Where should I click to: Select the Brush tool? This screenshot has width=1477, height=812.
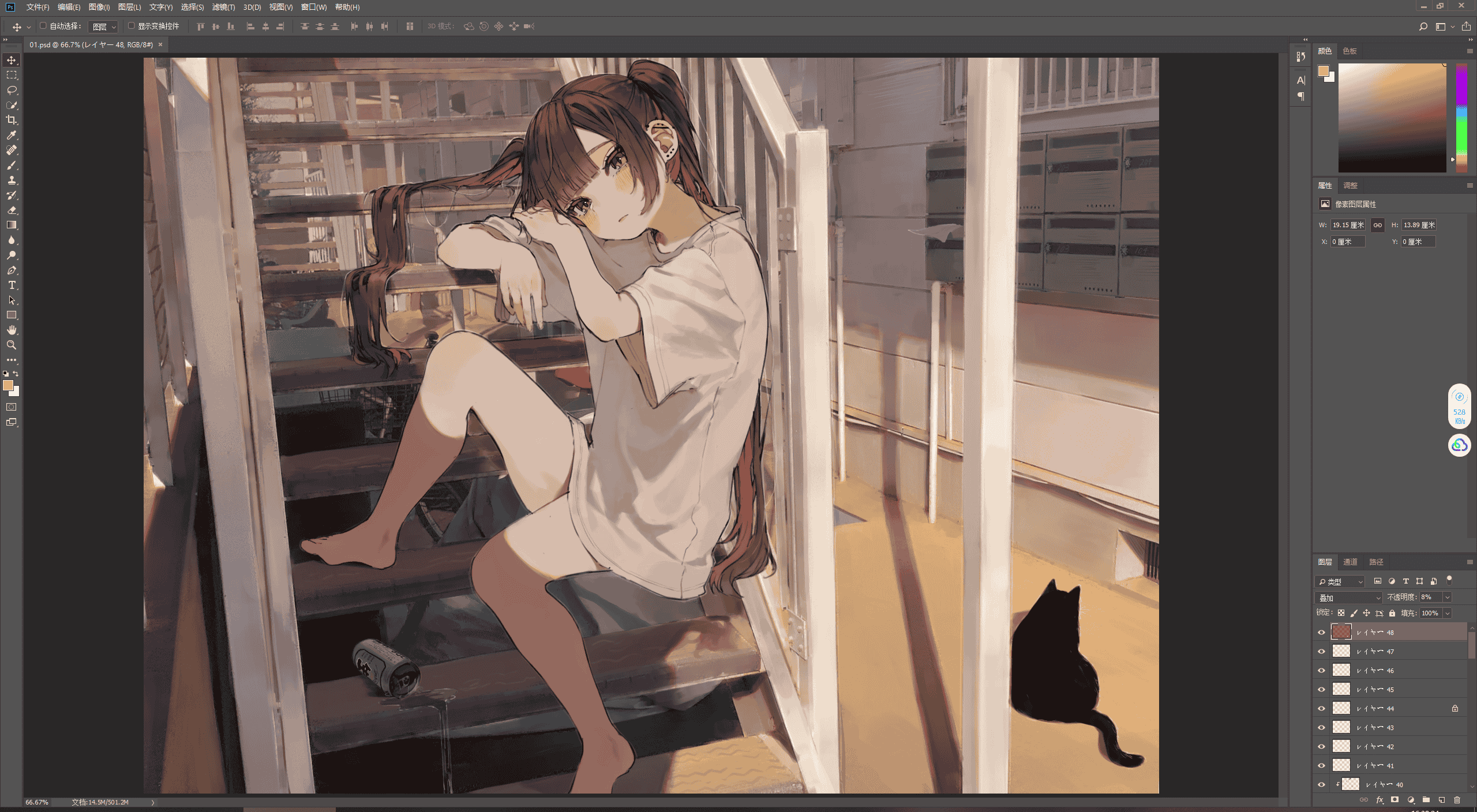pos(12,165)
